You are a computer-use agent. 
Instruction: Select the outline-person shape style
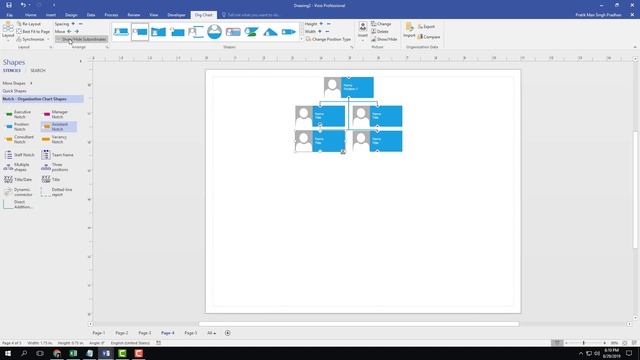(196, 32)
